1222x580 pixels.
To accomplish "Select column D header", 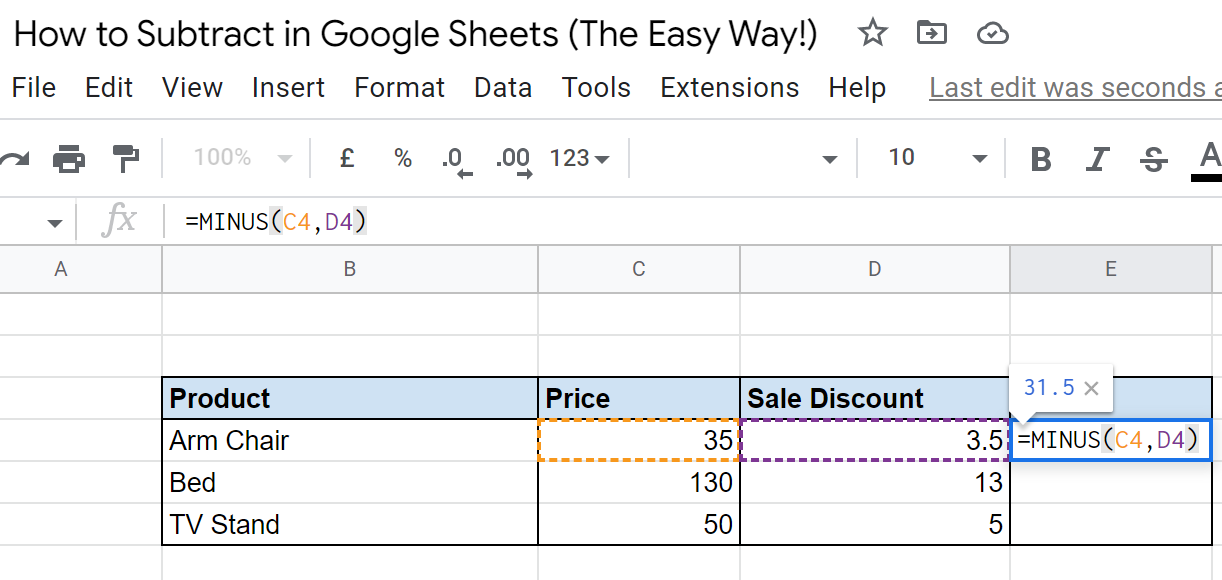I will click(x=875, y=269).
